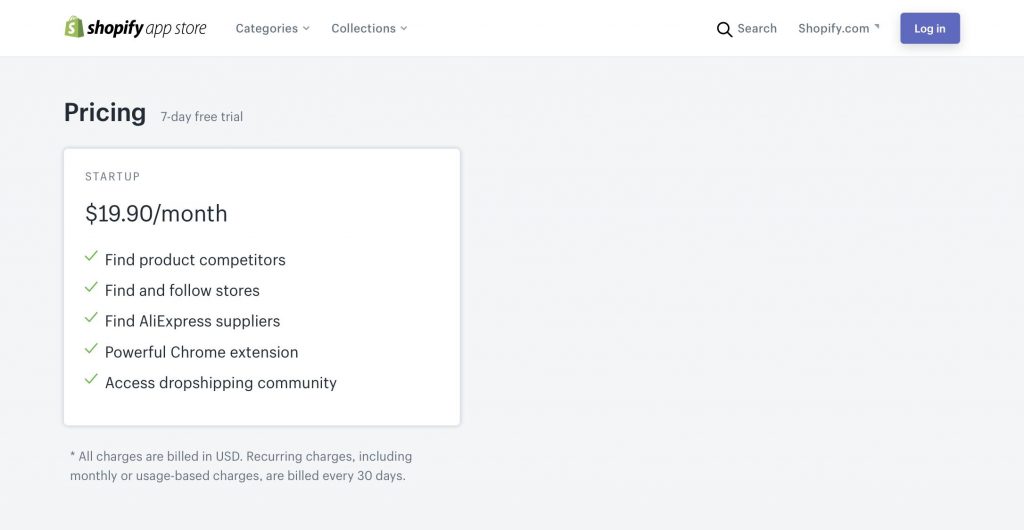1024x530 pixels.
Task: Click the 7-day free trial text
Action: point(202,117)
